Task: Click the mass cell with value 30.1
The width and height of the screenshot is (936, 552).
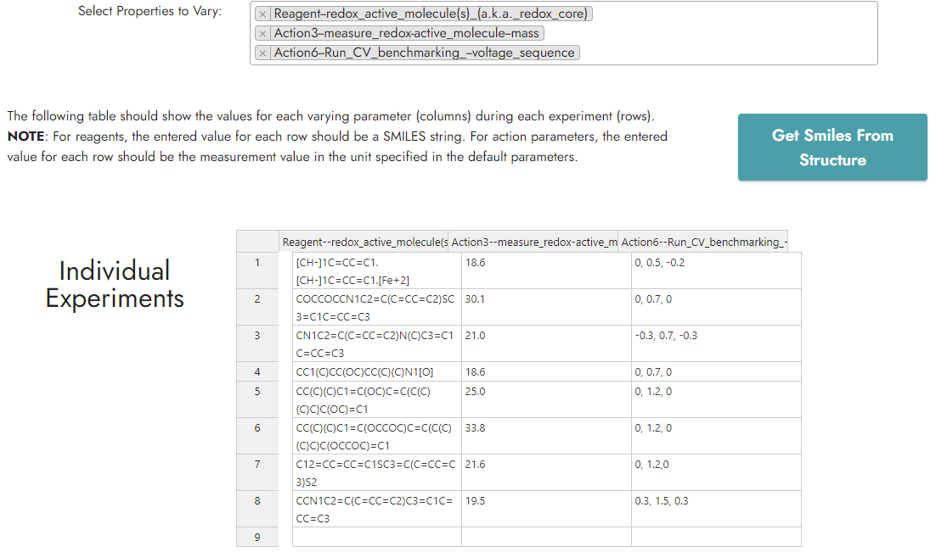Action: [x=545, y=299]
